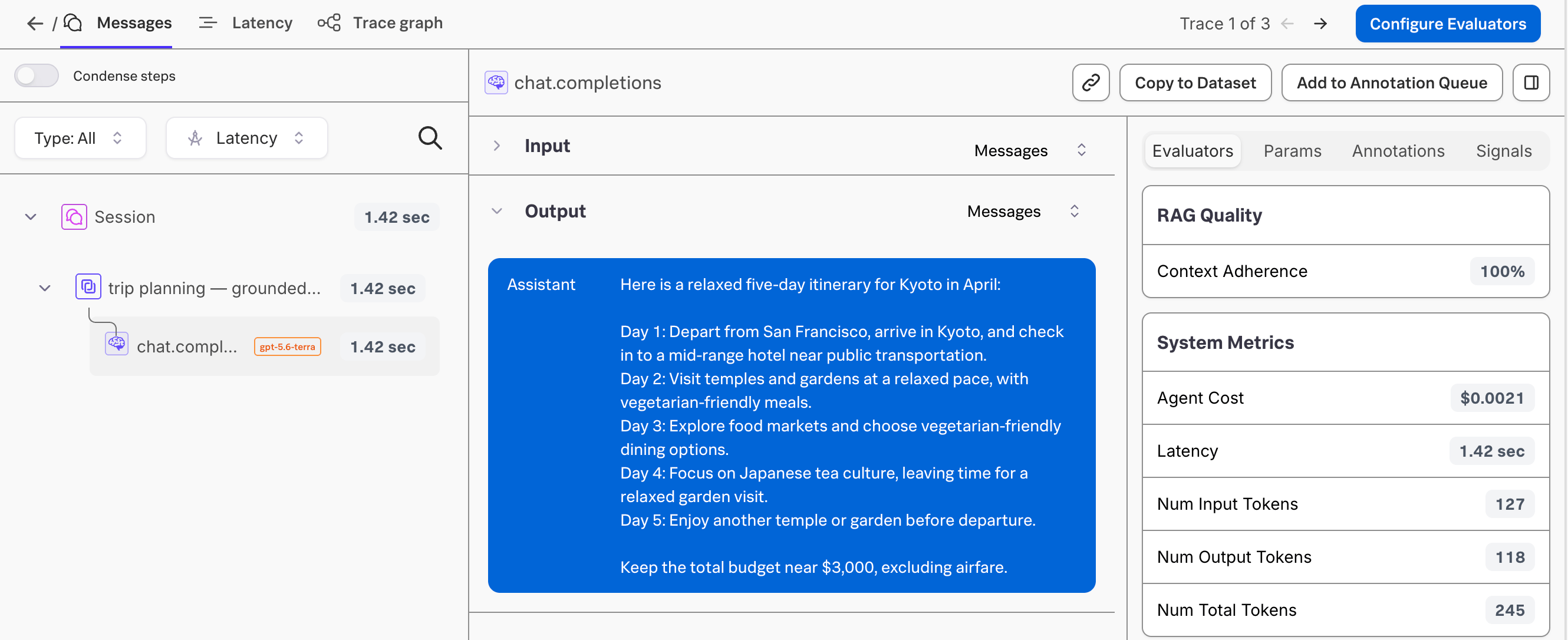Viewport: 1568px width, 640px height.
Task: Click the copy link icon button
Action: click(x=1090, y=83)
